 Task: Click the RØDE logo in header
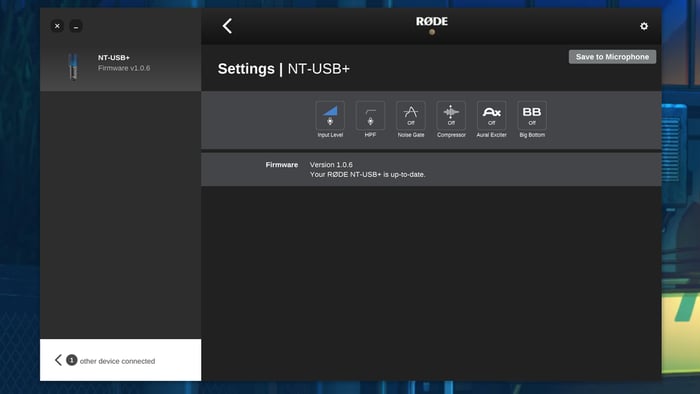tap(432, 21)
